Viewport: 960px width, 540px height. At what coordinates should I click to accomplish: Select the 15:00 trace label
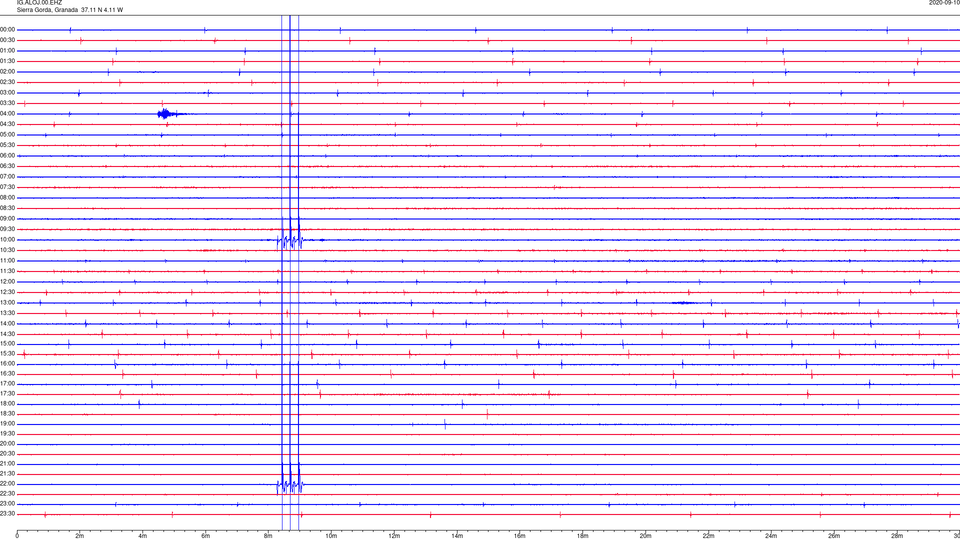tap(8, 344)
